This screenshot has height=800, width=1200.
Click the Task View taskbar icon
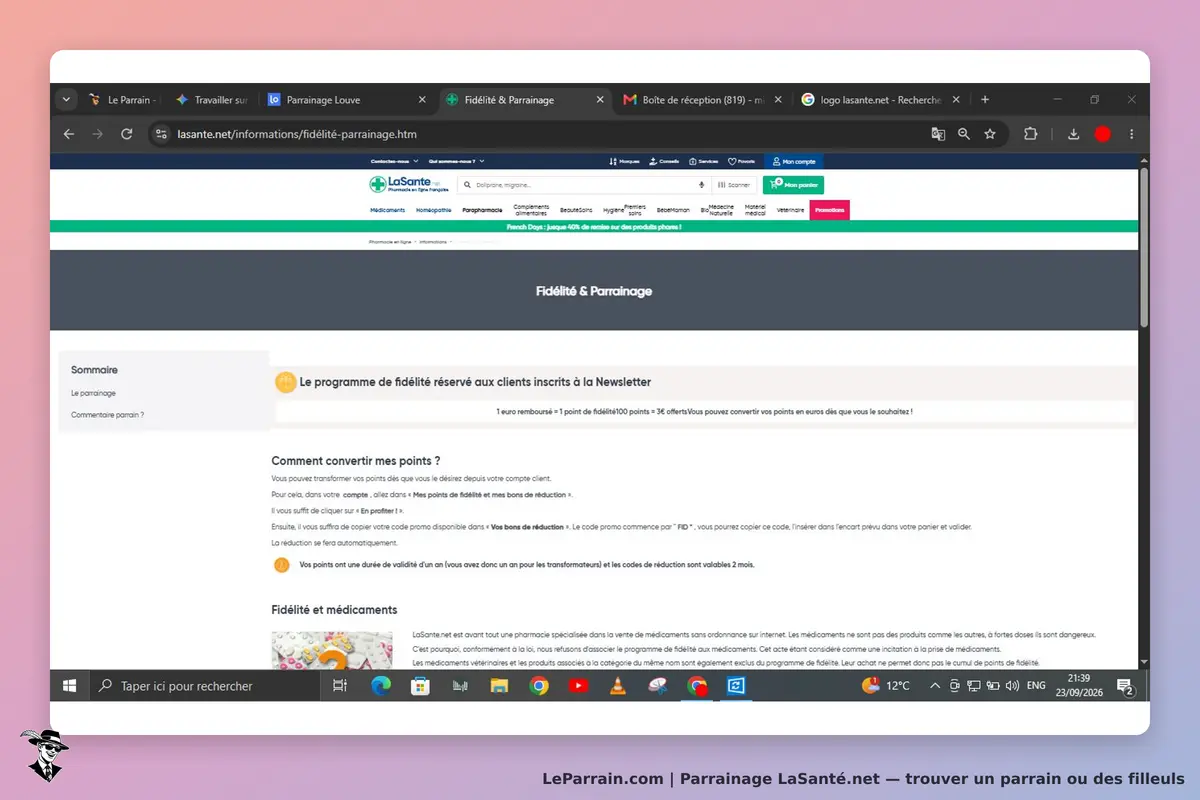340,686
